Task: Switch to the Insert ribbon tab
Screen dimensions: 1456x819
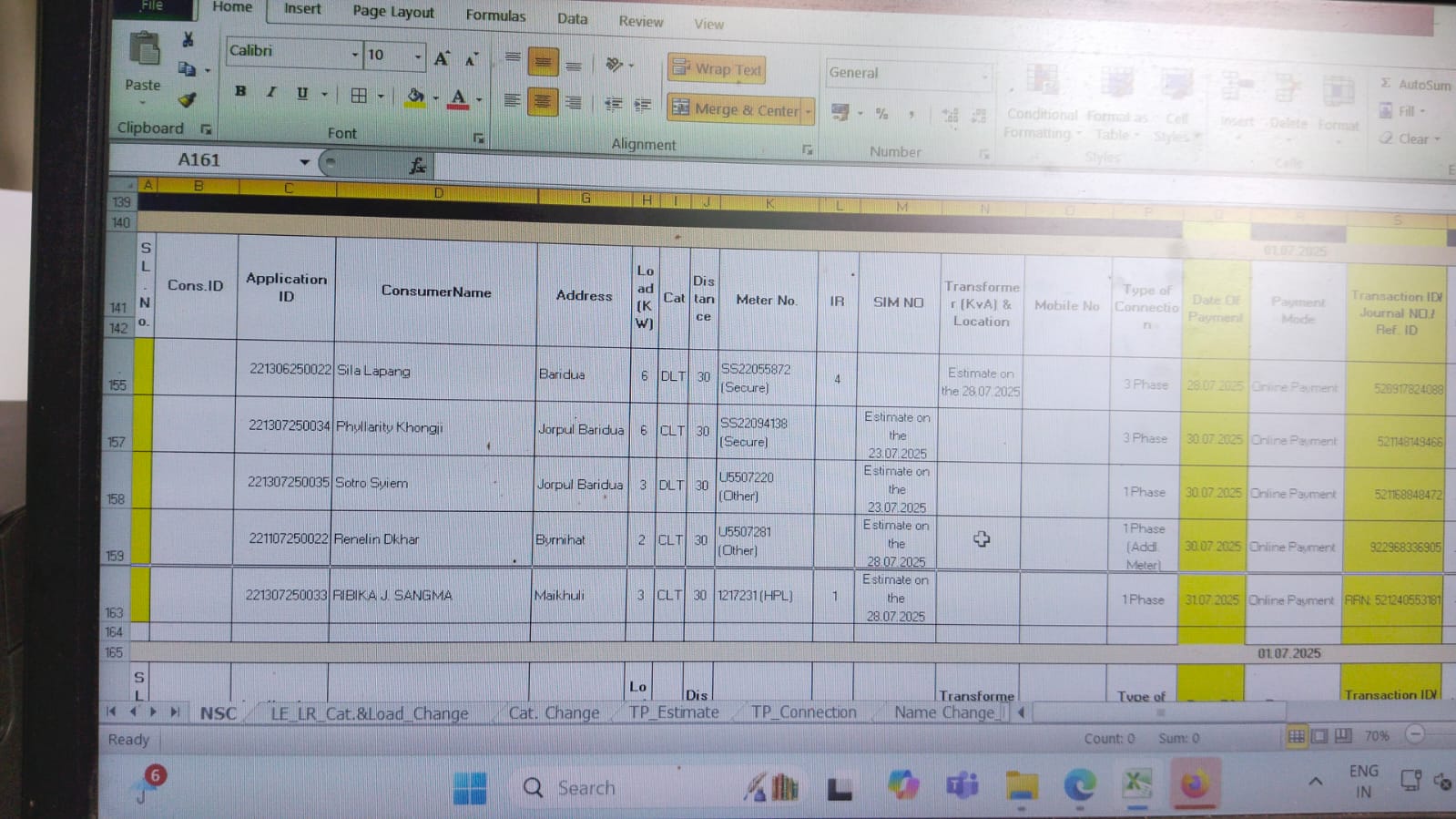Action: click(x=302, y=9)
